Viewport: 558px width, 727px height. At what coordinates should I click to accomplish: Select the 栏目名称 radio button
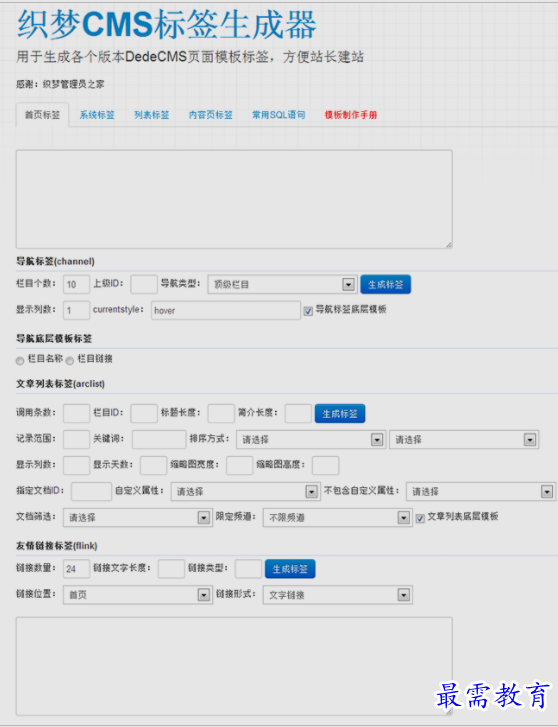(20, 360)
